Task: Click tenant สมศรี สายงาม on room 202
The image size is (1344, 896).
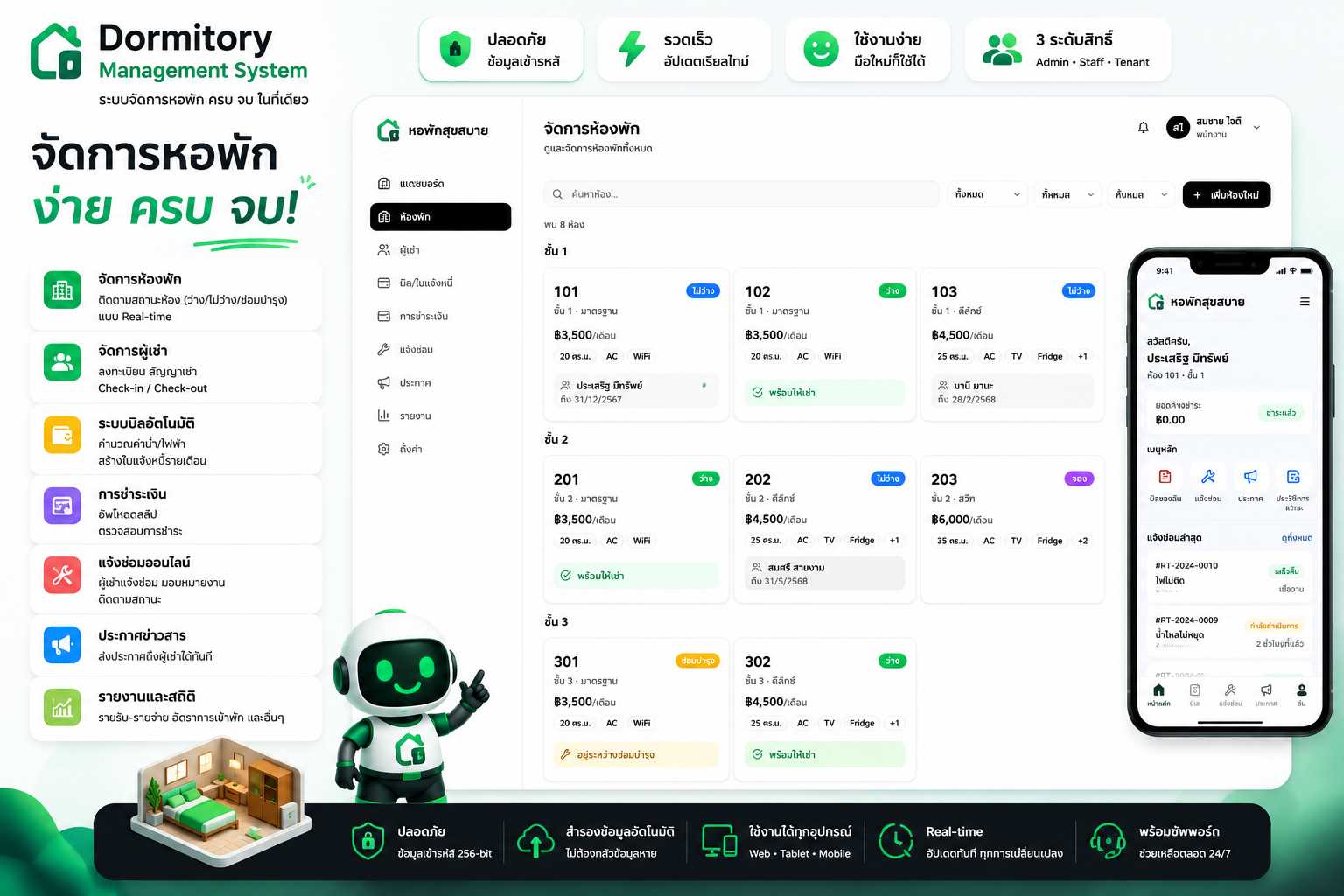Action: [x=825, y=574]
